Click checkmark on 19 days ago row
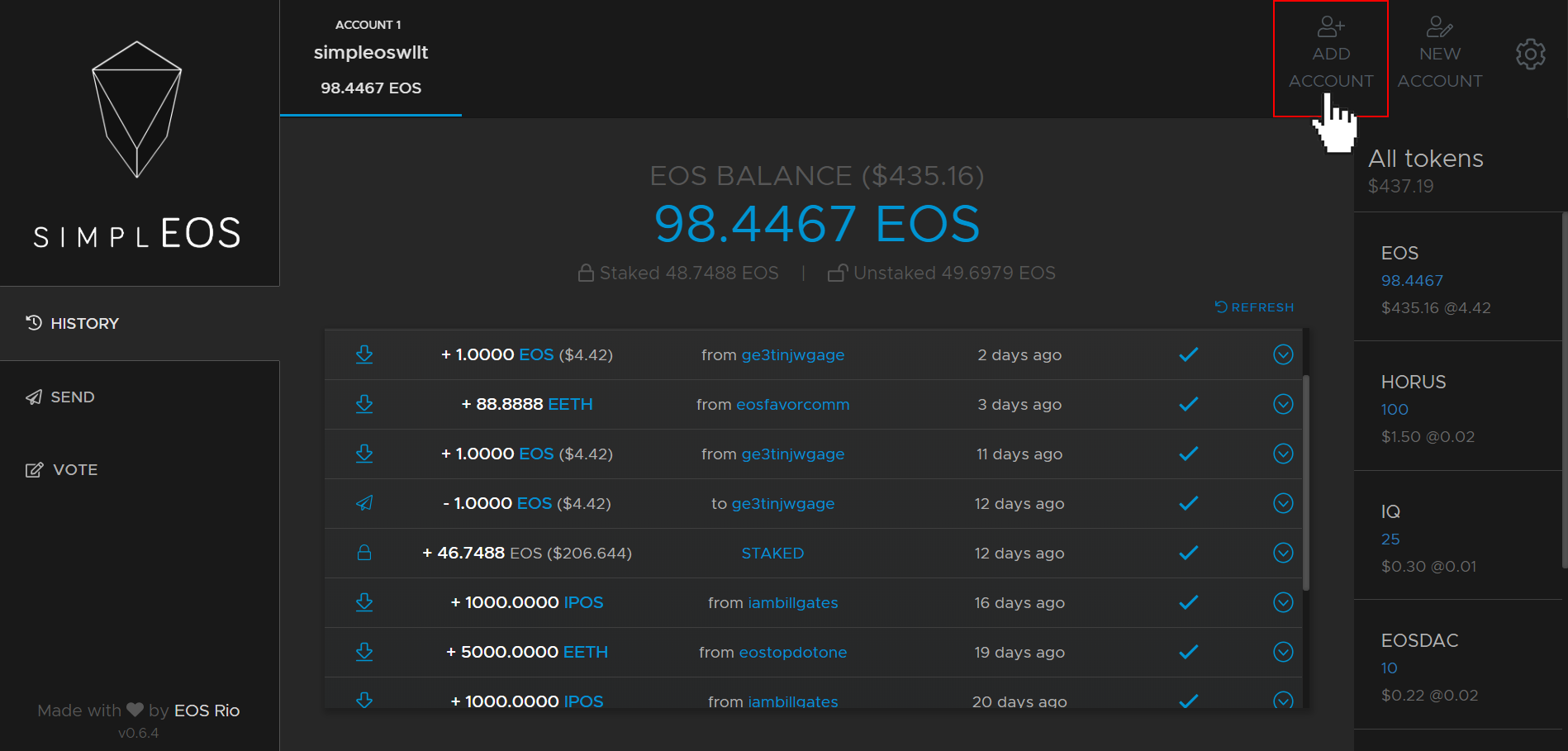The height and width of the screenshot is (751, 1568). coord(1189,652)
